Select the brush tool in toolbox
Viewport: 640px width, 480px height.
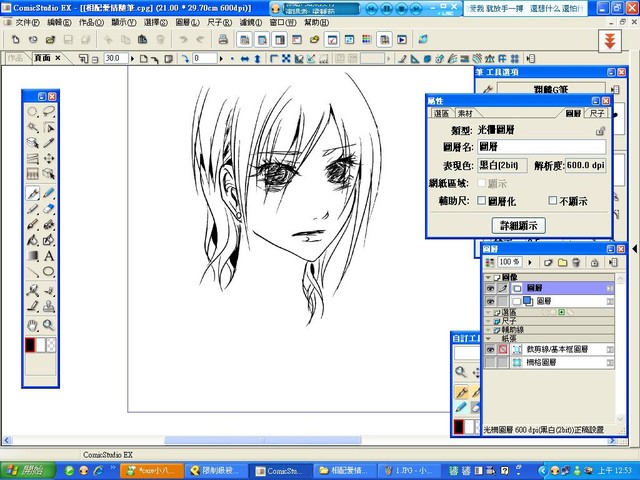[x=32, y=224]
